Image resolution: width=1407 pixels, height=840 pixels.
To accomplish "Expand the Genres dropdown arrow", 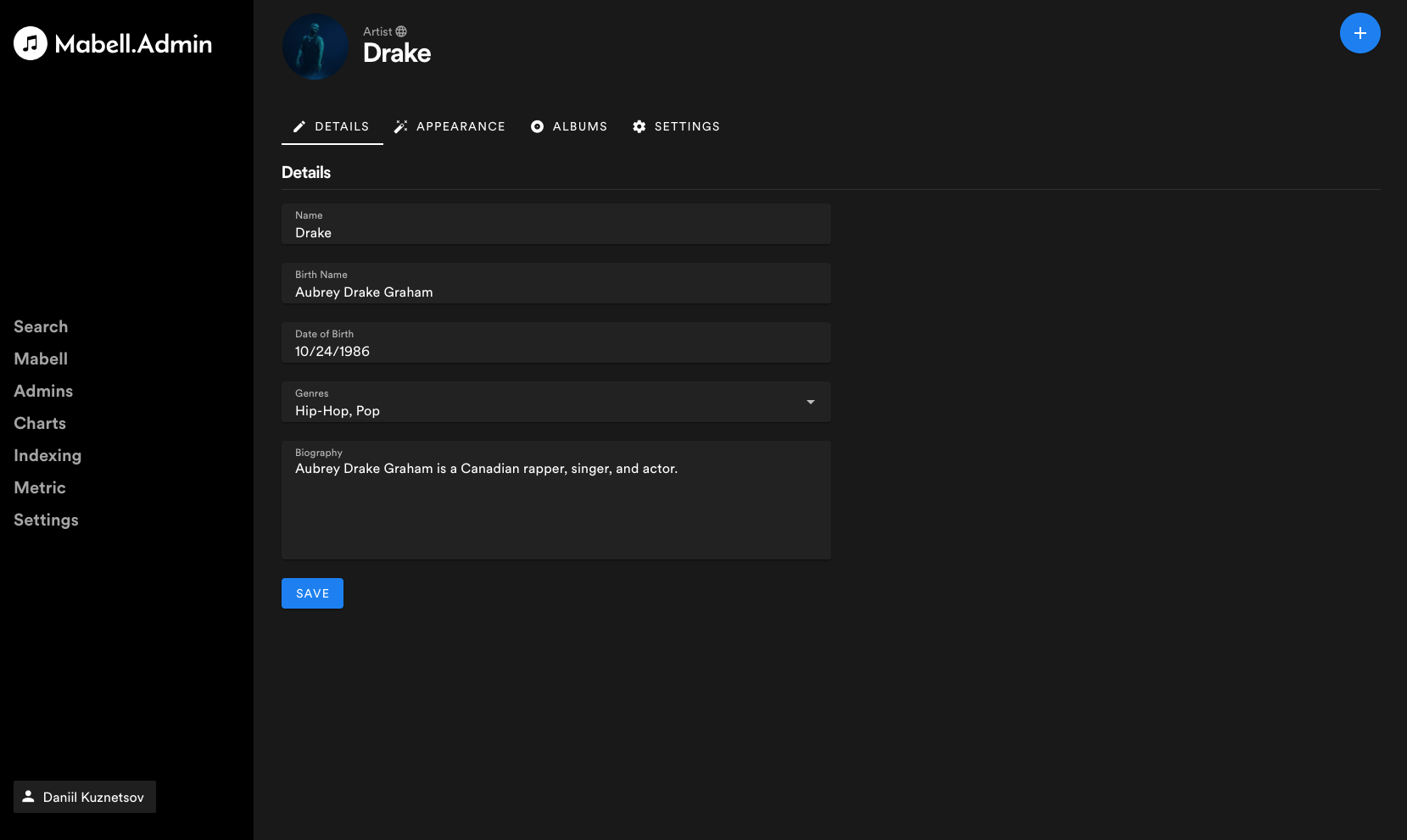I will (x=811, y=402).
